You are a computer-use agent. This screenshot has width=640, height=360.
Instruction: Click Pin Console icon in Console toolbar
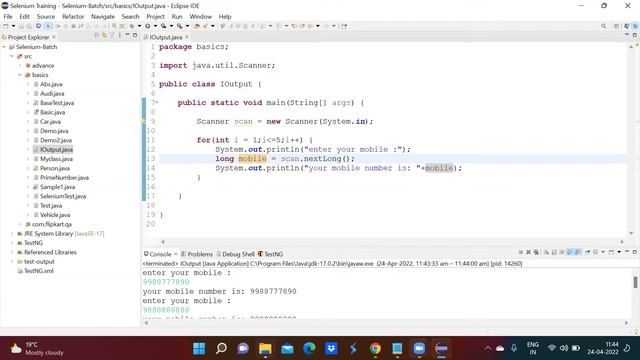coord(588,252)
